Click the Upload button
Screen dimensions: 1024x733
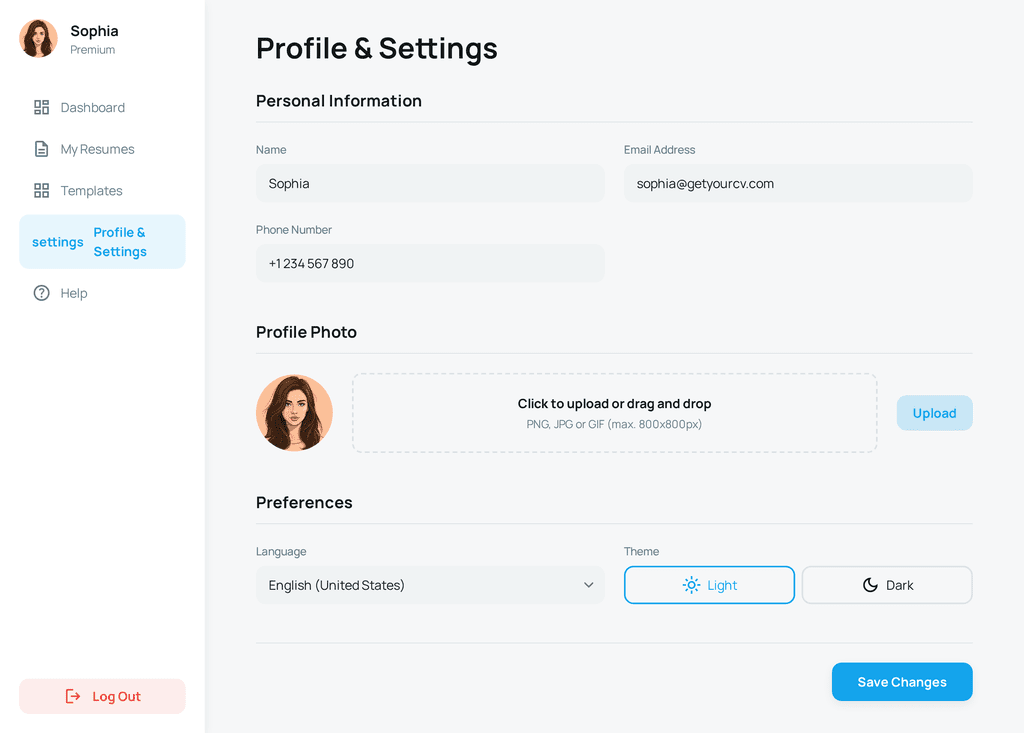click(x=934, y=413)
